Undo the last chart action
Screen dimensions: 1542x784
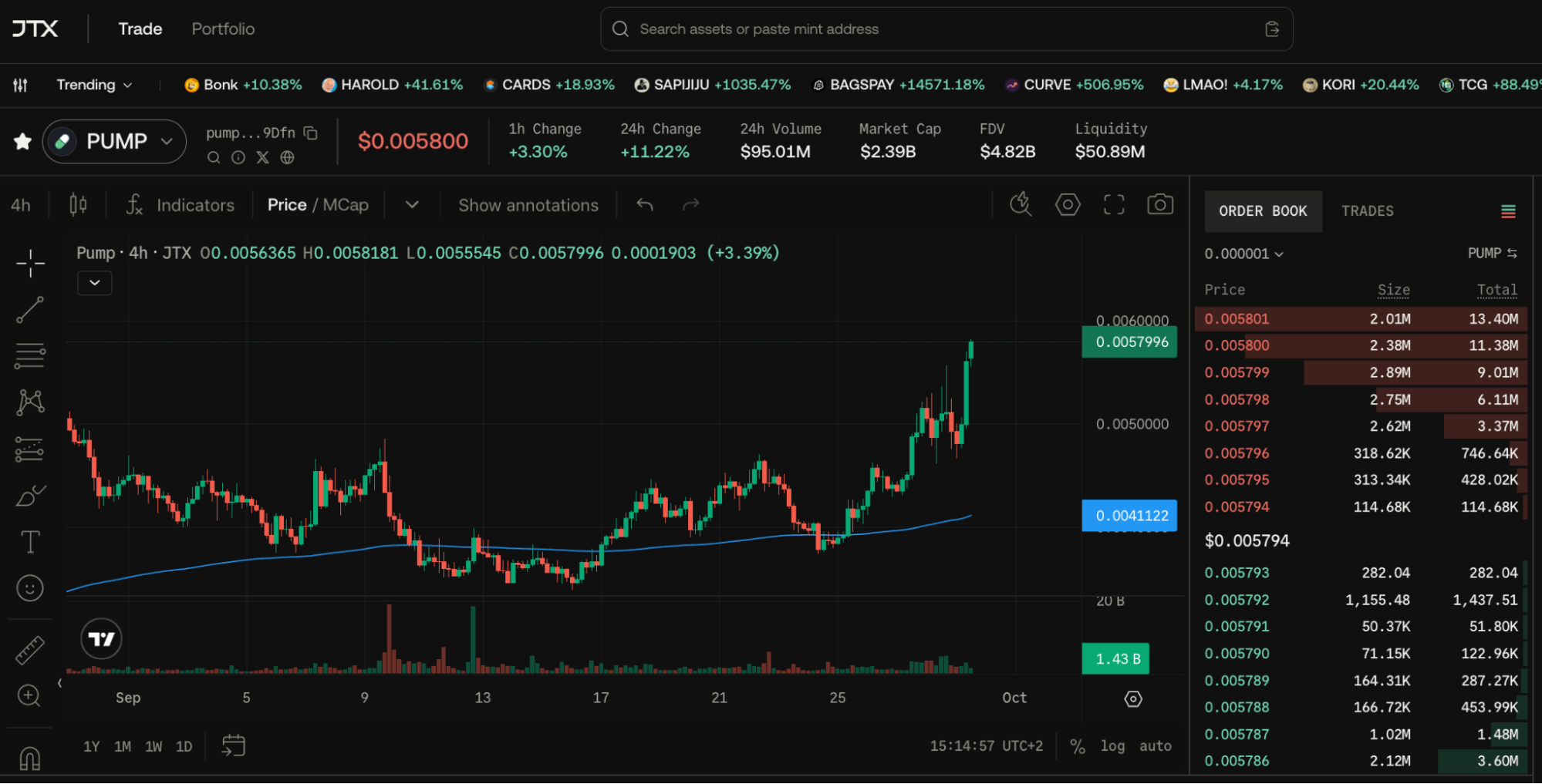645,204
